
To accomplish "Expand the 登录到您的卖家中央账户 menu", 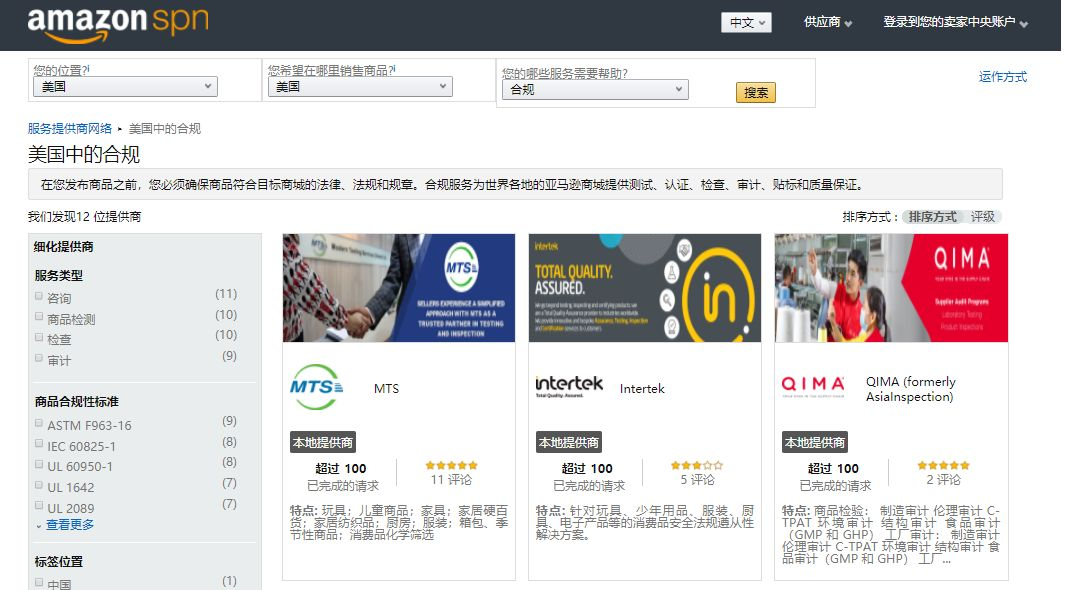I will 955,22.
